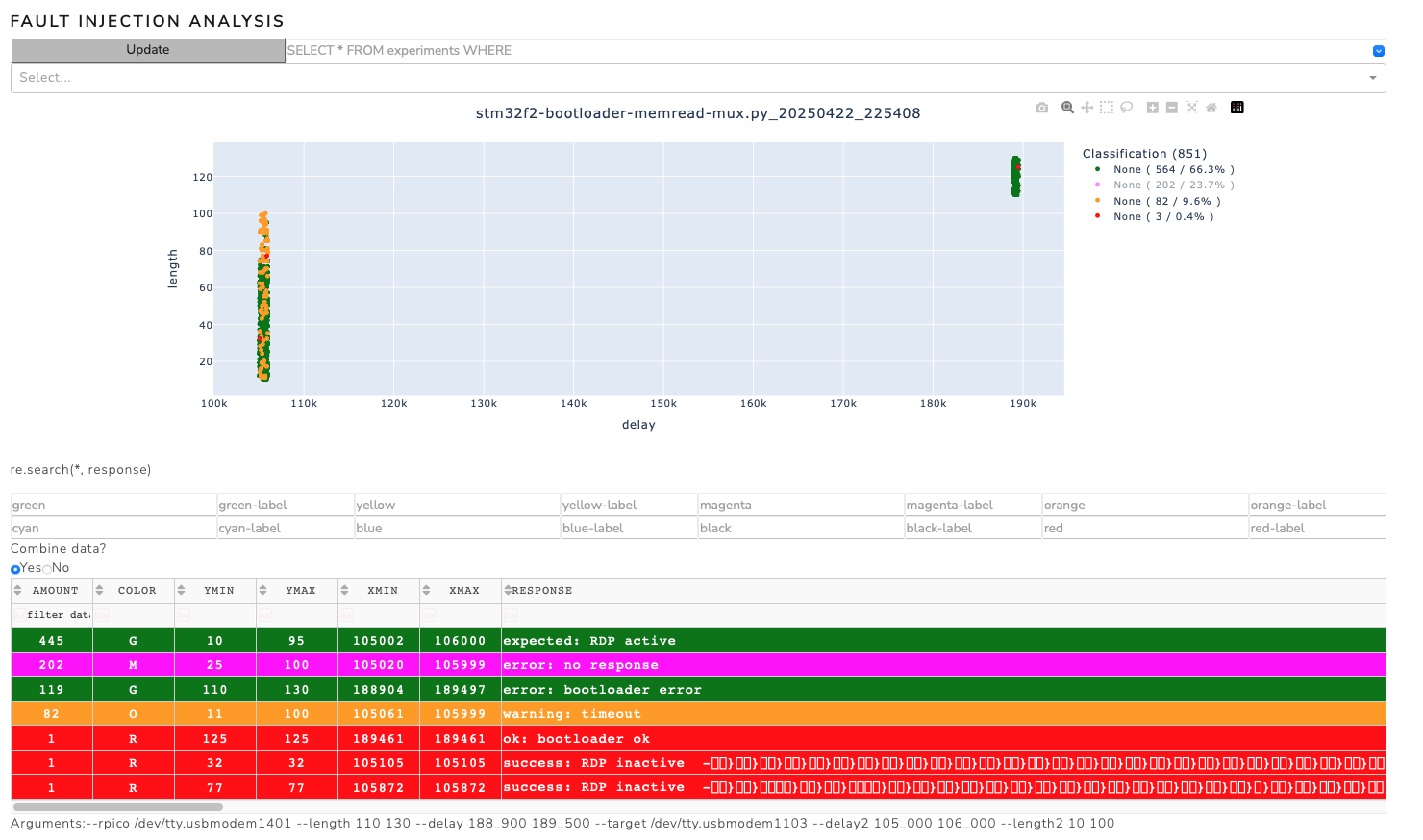Image resolution: width=1423 pixels, height=840 pixels.
Task: Activate the Pan tool in plot toolbar
Action: (x=1086, y=108)
